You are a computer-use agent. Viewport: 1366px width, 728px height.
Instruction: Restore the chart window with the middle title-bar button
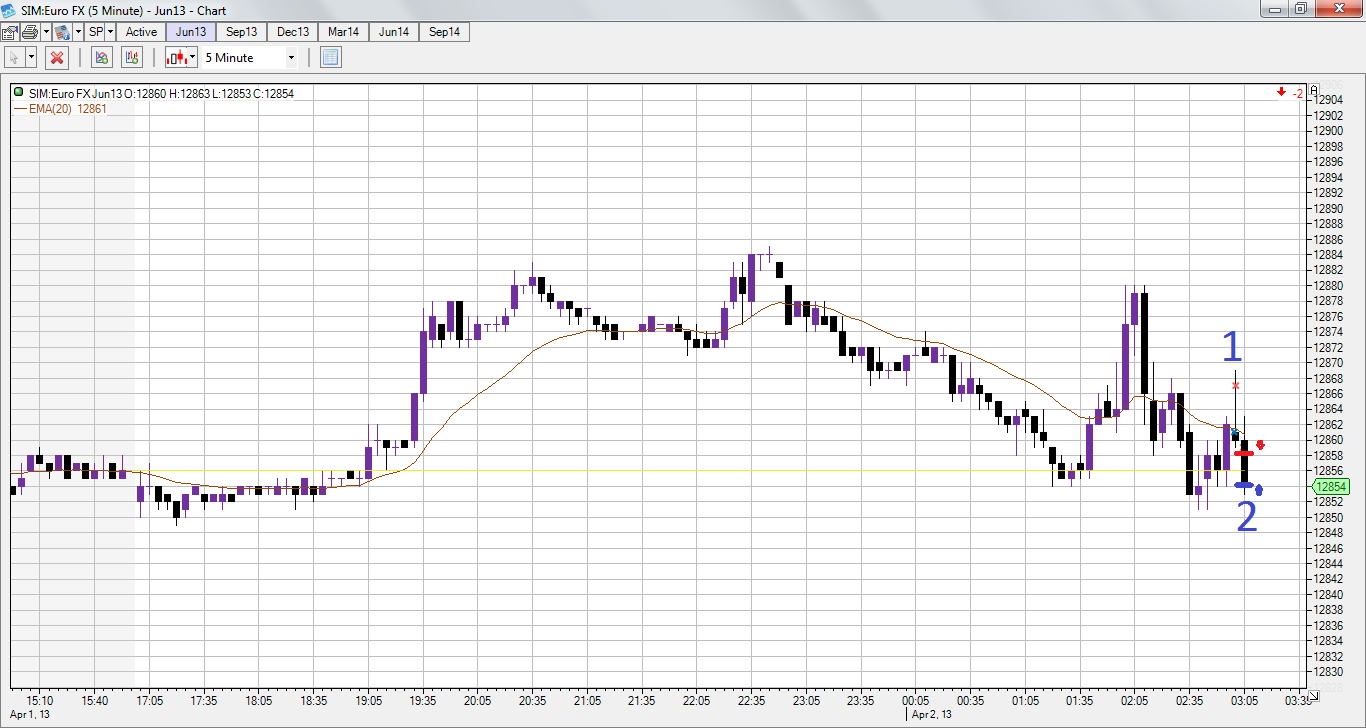1300,9
